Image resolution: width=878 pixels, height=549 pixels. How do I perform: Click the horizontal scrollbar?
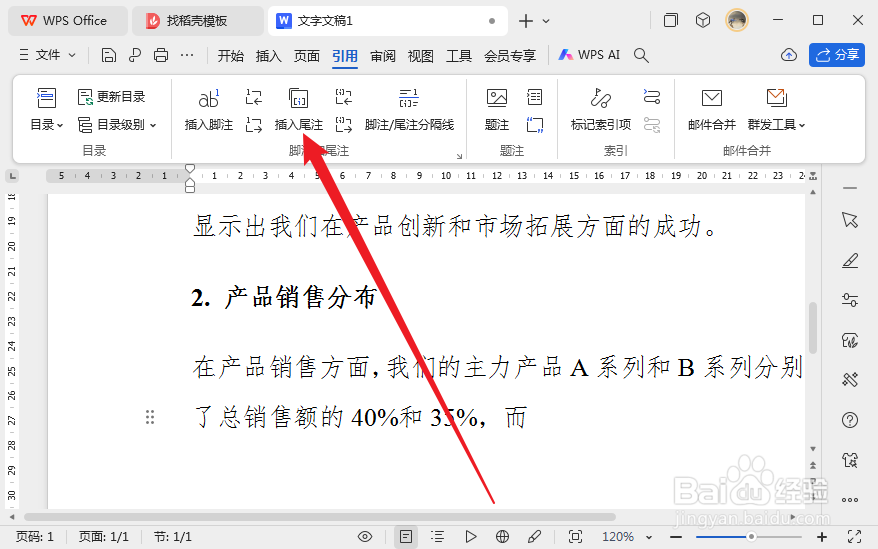319,517
